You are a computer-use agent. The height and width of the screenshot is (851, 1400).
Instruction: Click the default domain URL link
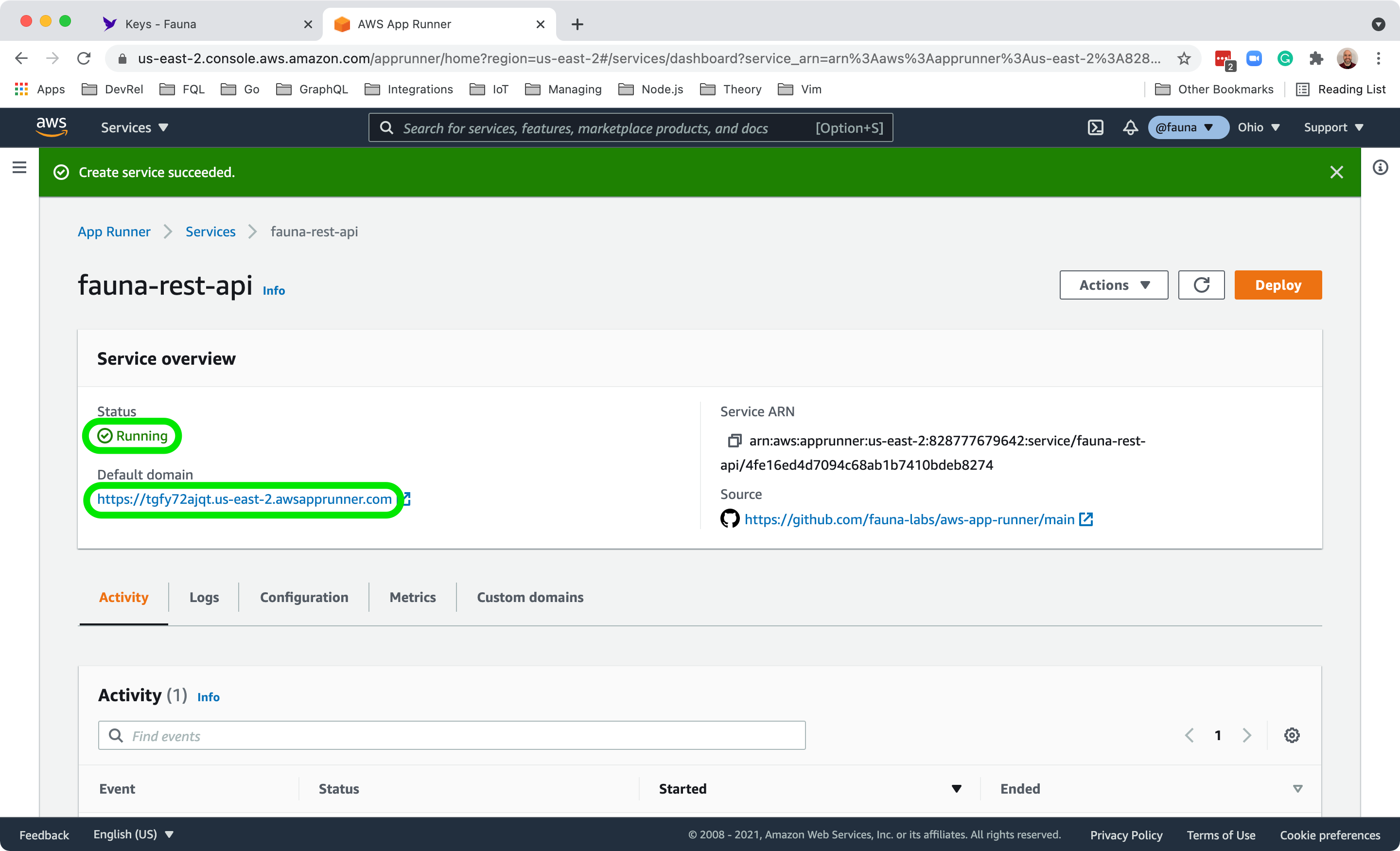[x=245, y=499]
